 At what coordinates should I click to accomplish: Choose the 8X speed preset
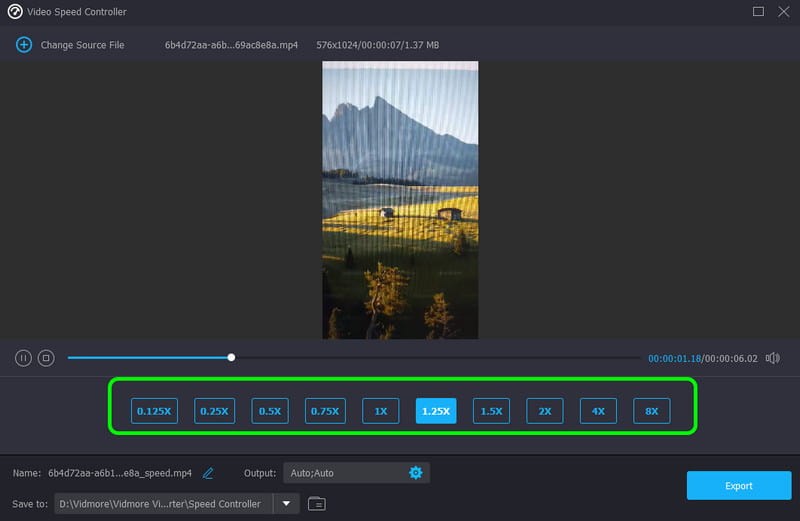coord(651,411)
